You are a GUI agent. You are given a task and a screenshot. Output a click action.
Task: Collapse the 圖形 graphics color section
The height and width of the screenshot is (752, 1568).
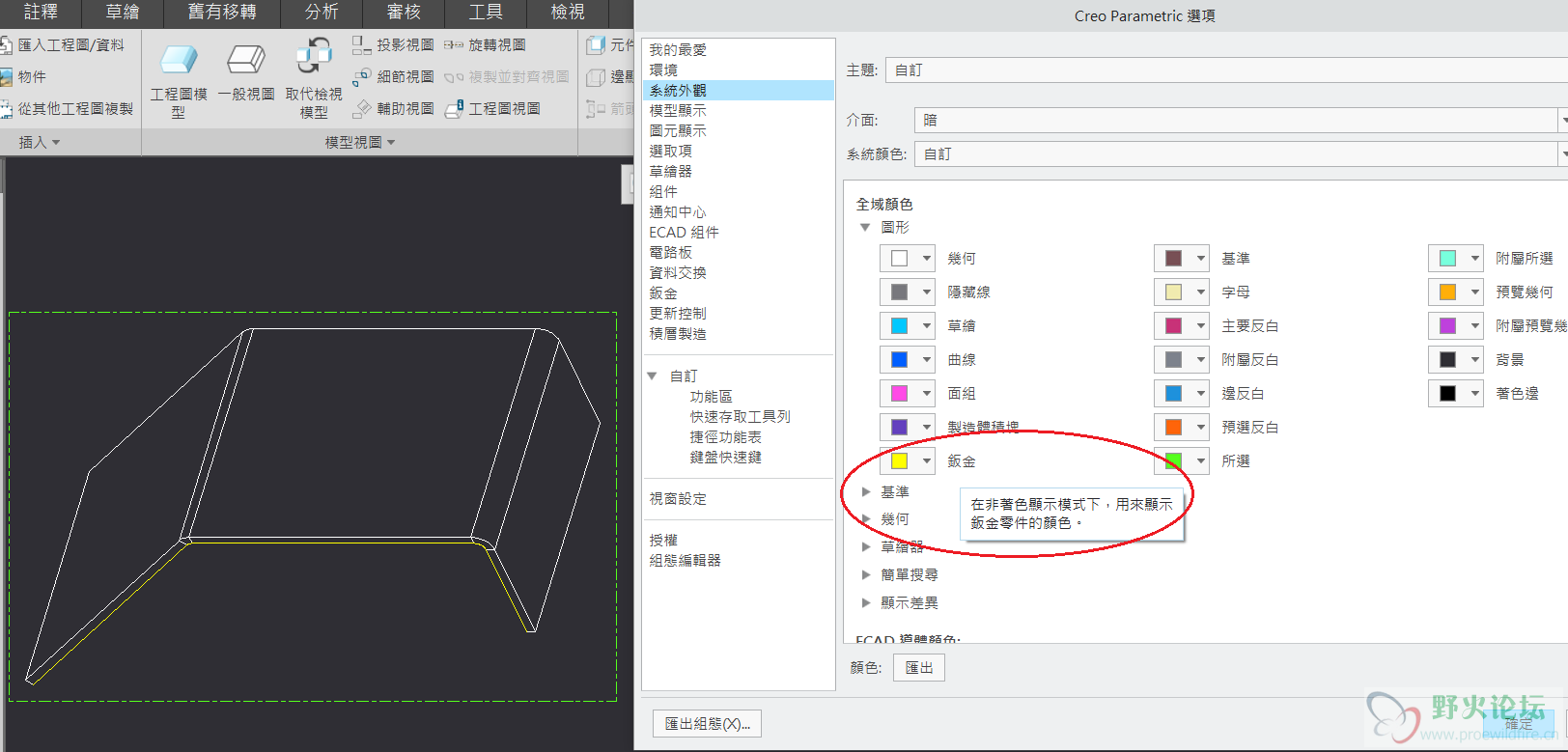tap(865, 228)
